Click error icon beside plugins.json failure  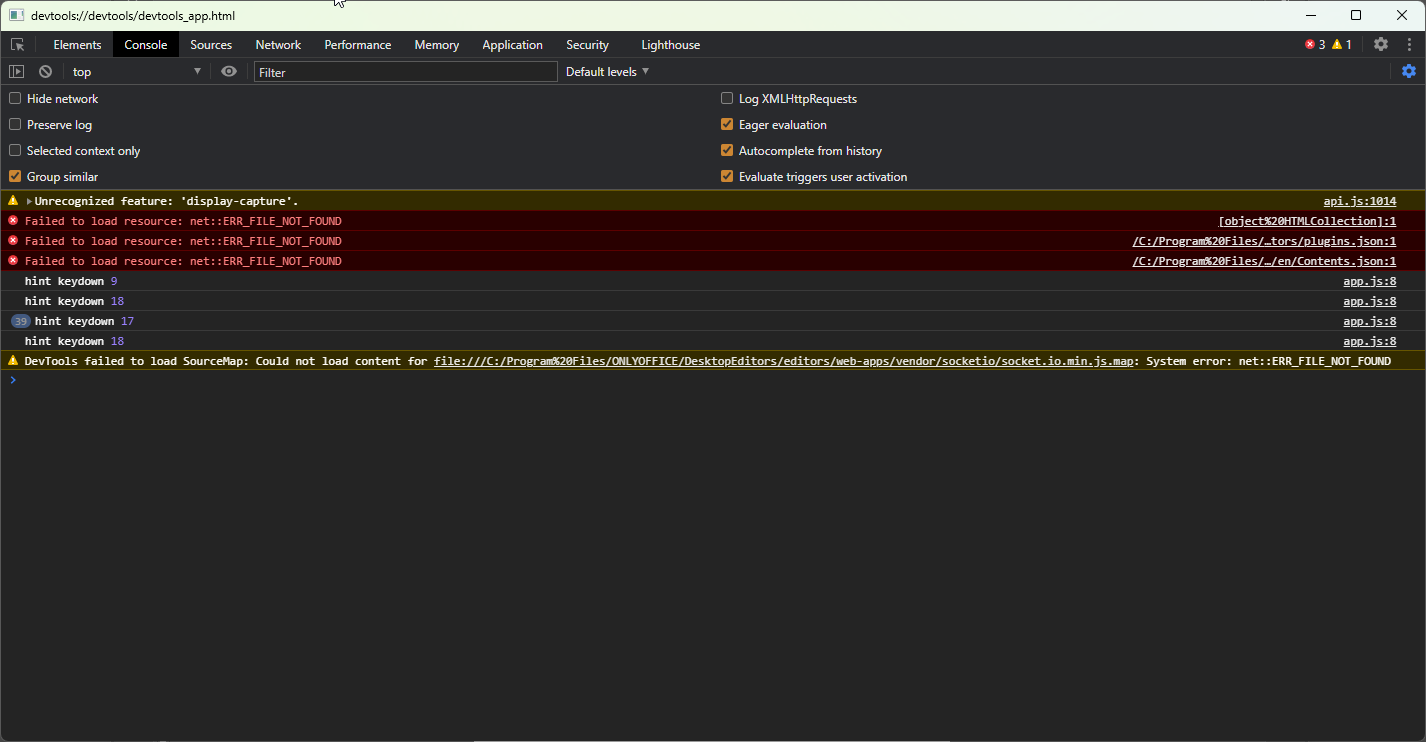(x=13, y=241)
